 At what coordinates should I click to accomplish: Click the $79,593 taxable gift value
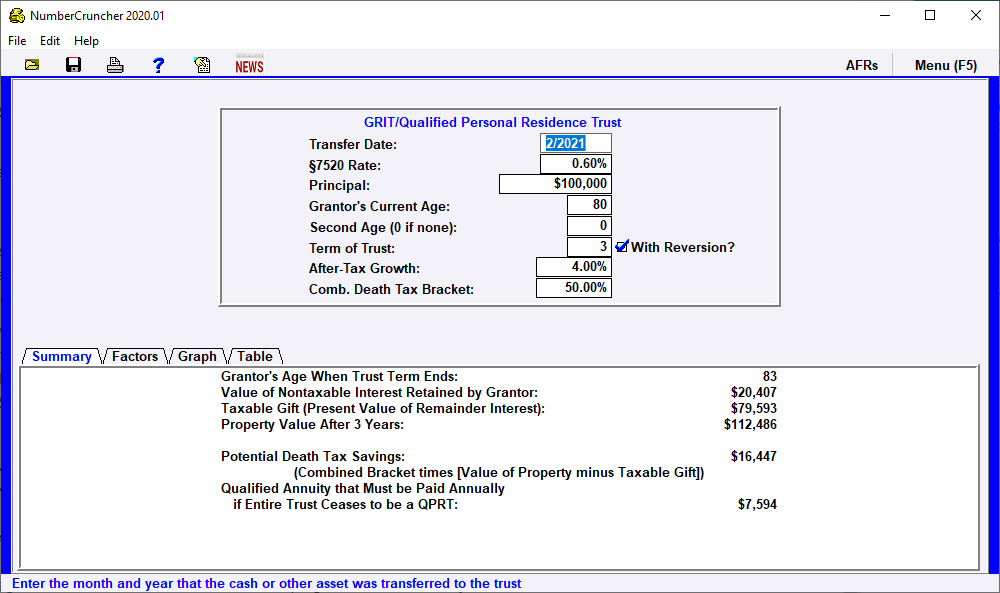click(x=753, y=408)
